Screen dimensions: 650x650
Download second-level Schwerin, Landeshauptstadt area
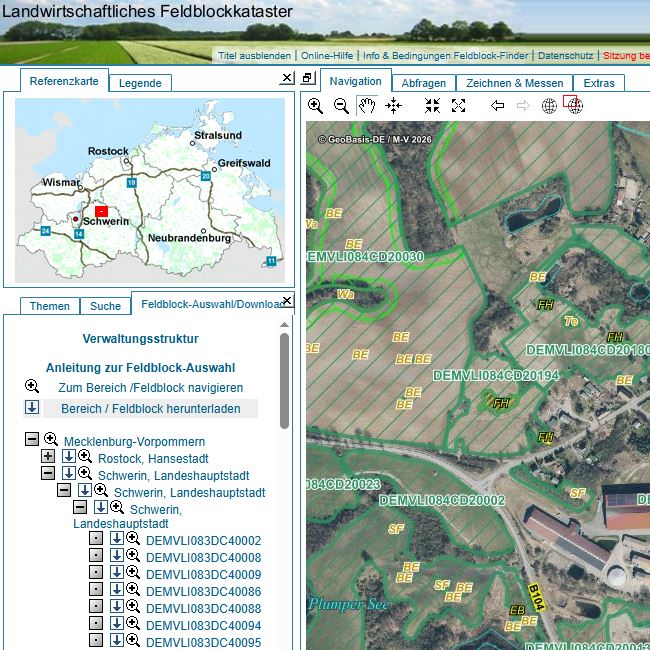85,490
